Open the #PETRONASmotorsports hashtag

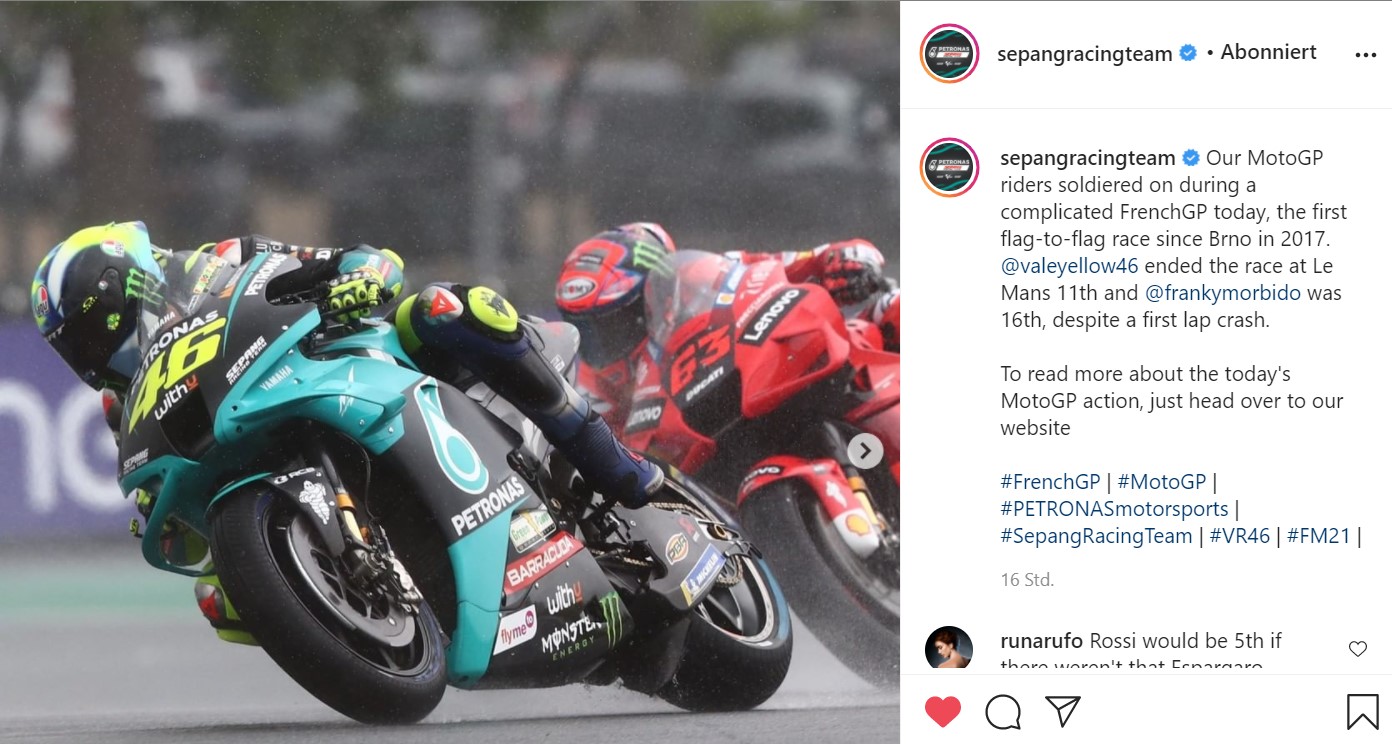[x=1114, y=509]
